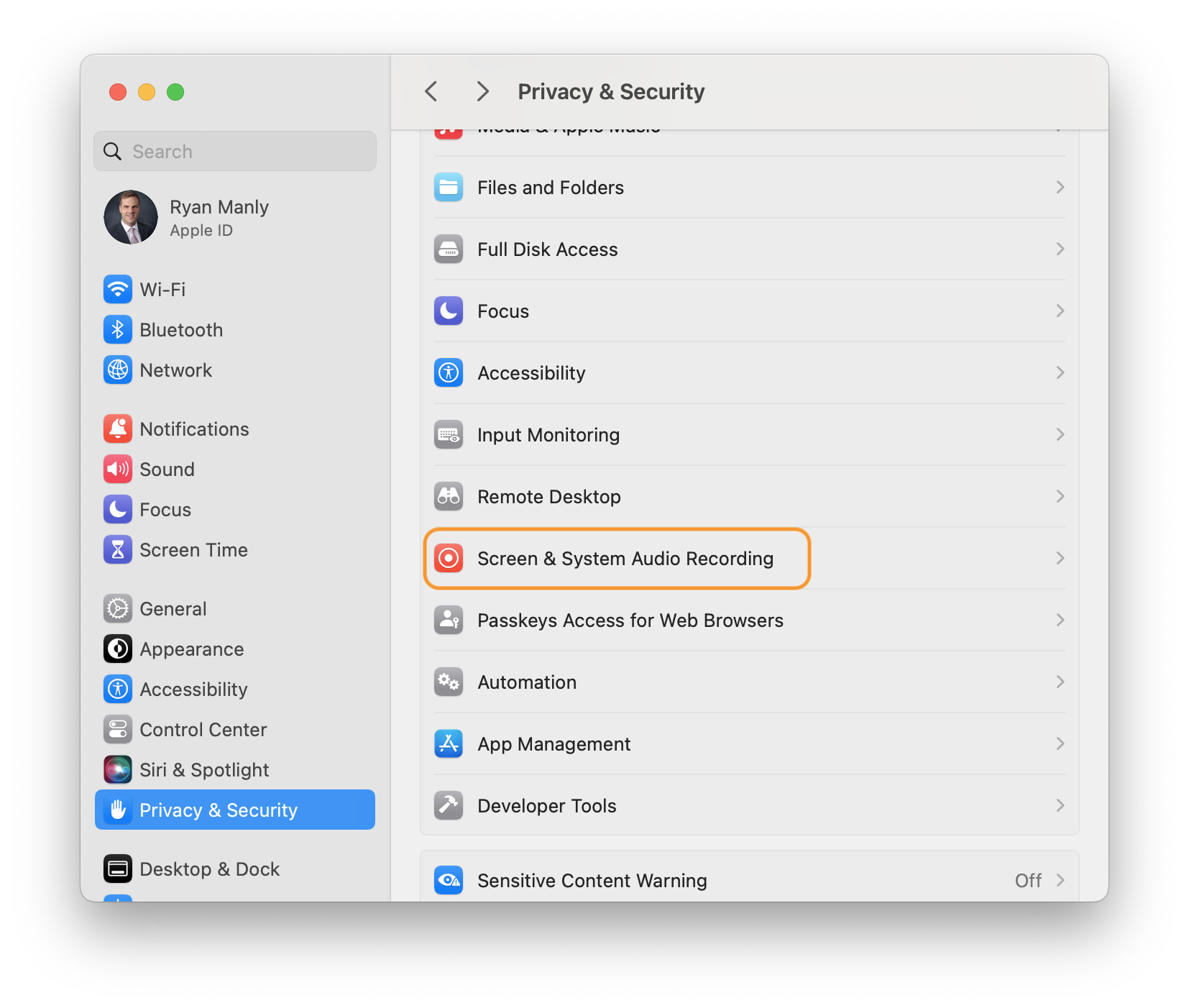Click "Remote Desktop" text
The image size is (1189, 1008).
tap(549, 497)
